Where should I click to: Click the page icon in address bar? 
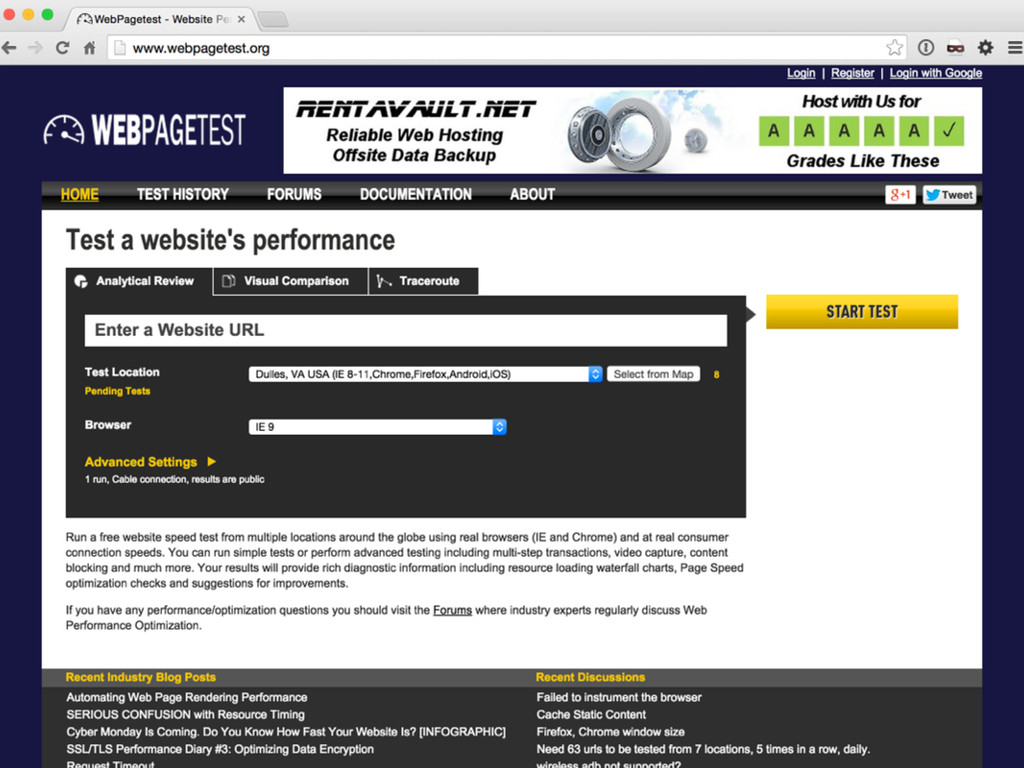point(120,48)
